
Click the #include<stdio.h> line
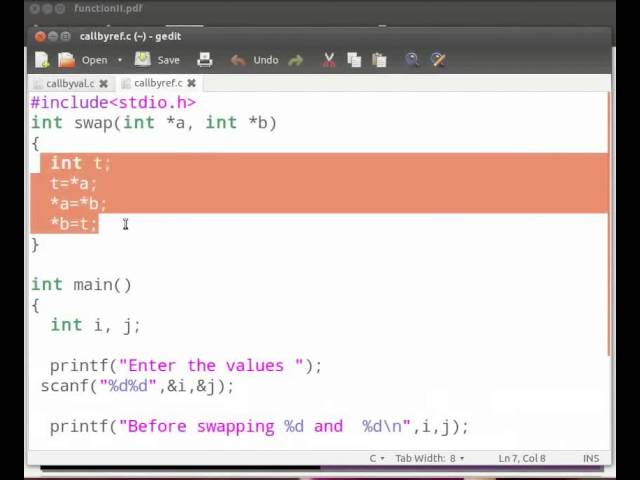pos(113,102)
